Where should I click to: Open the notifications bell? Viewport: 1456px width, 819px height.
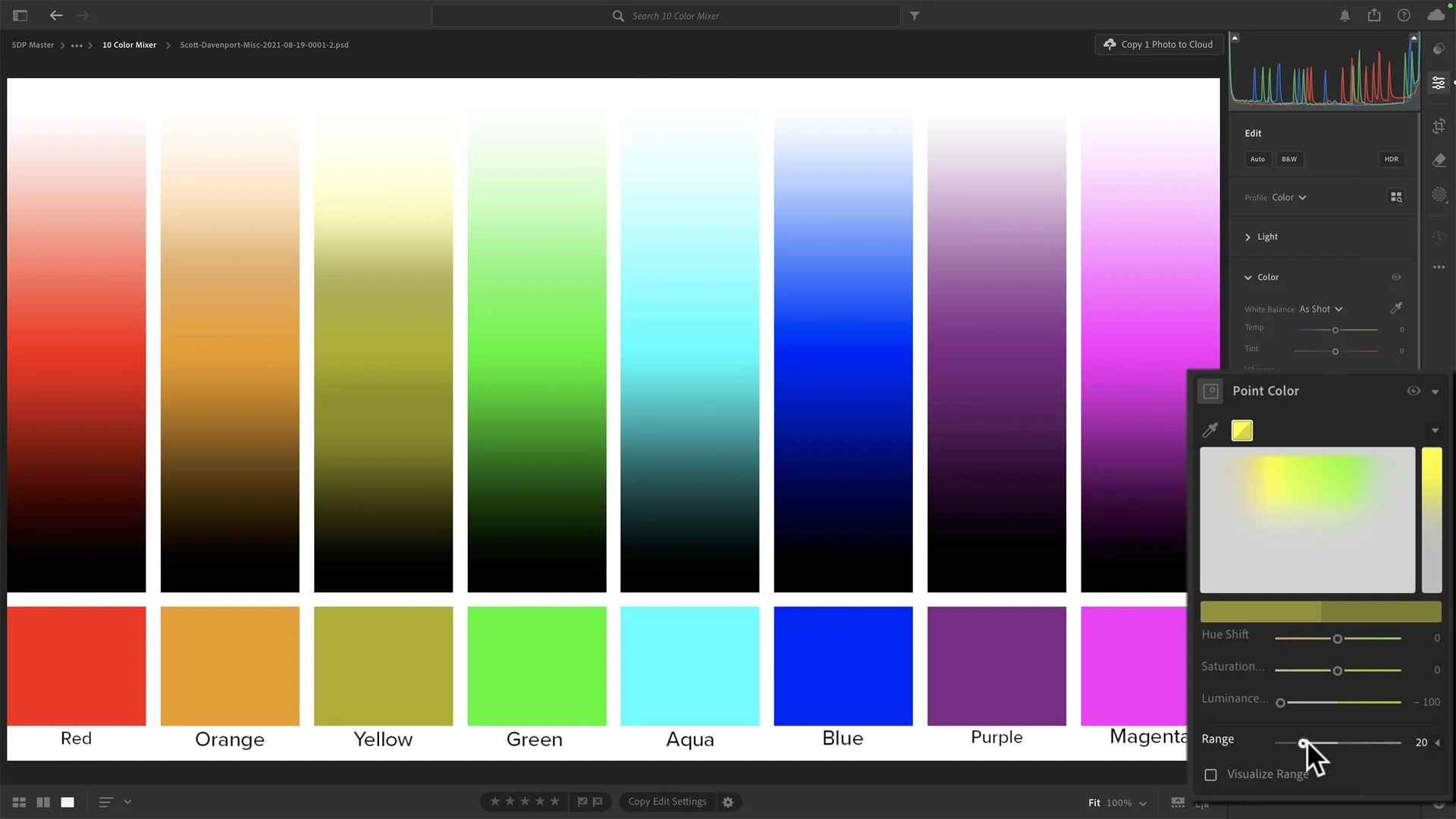(1345, 16)
